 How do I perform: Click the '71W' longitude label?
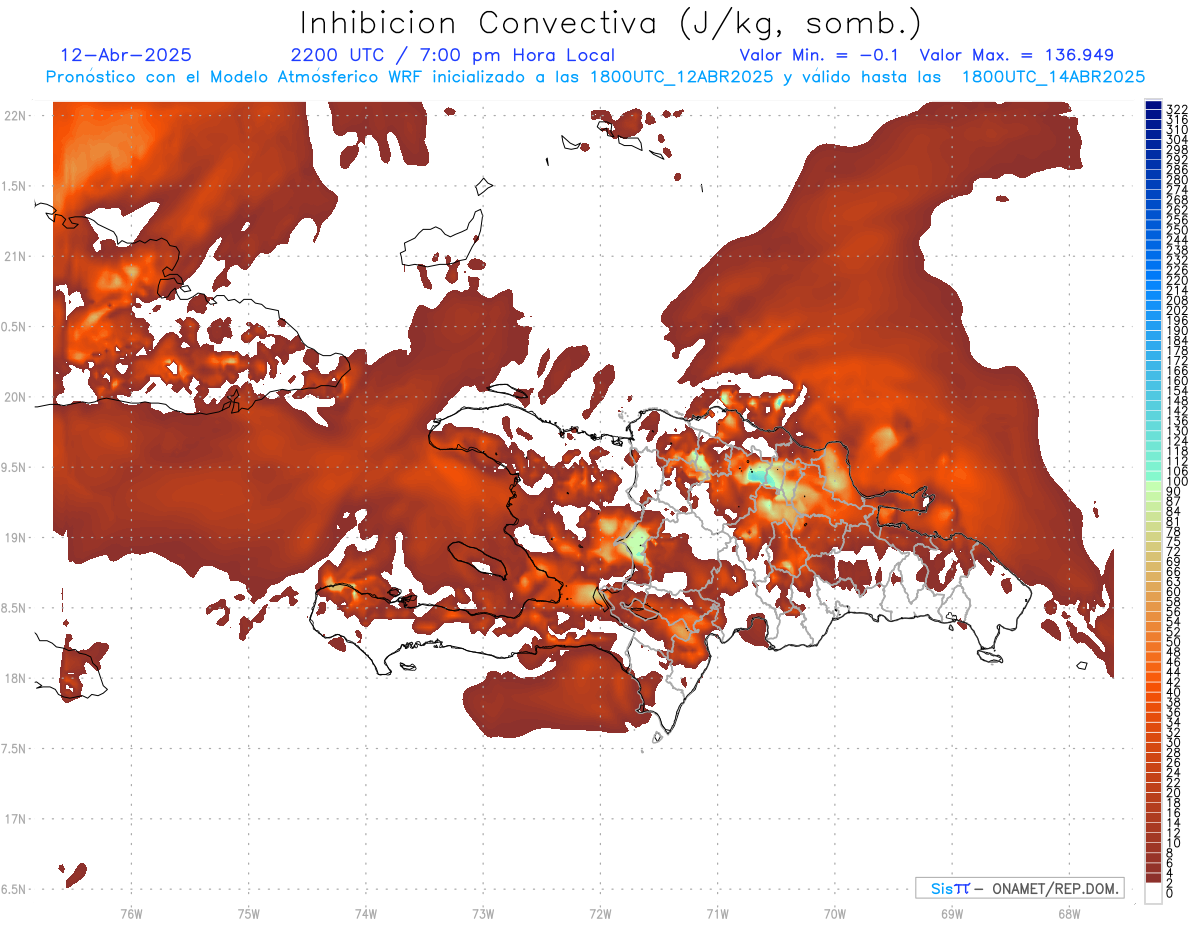click(718, 913)
